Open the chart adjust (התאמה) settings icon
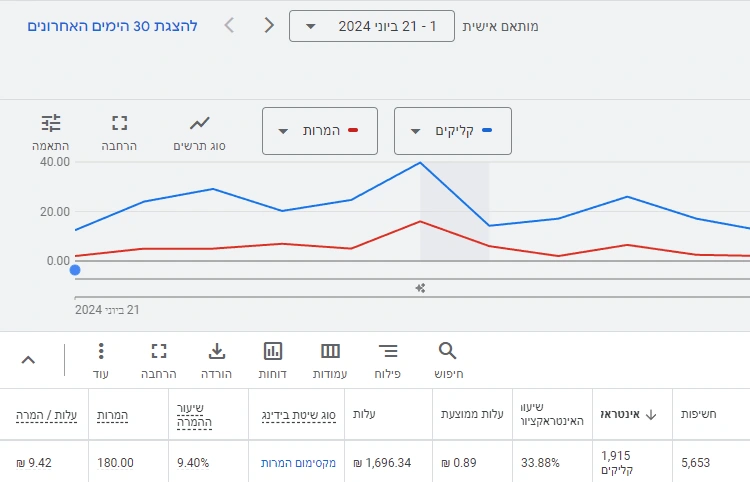 51,124
